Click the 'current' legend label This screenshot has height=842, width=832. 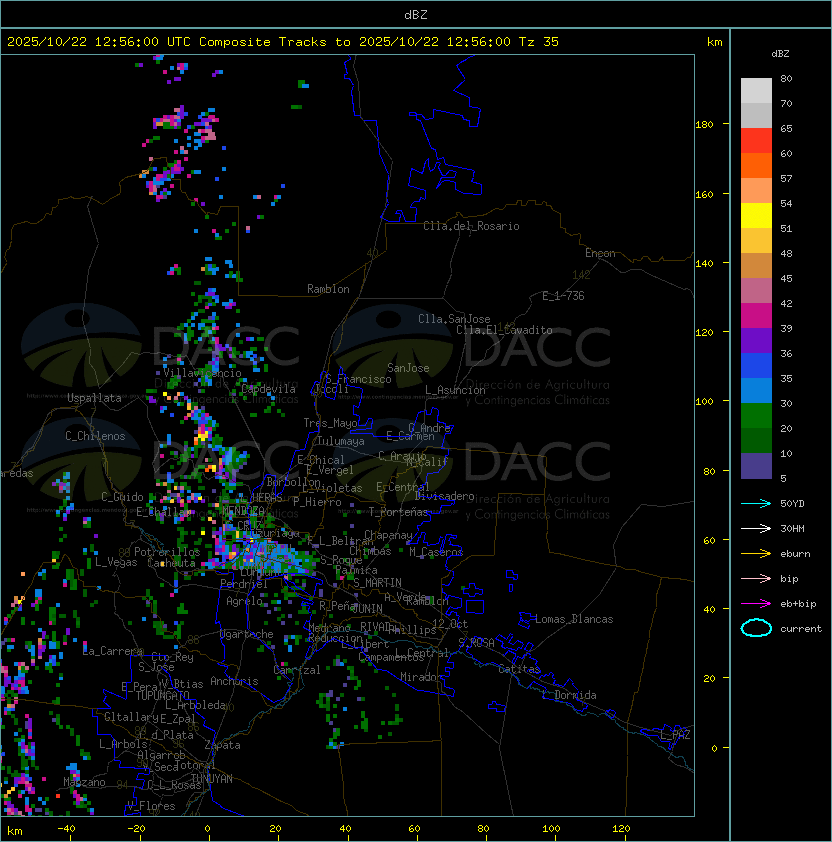click(x=801, y=629)
